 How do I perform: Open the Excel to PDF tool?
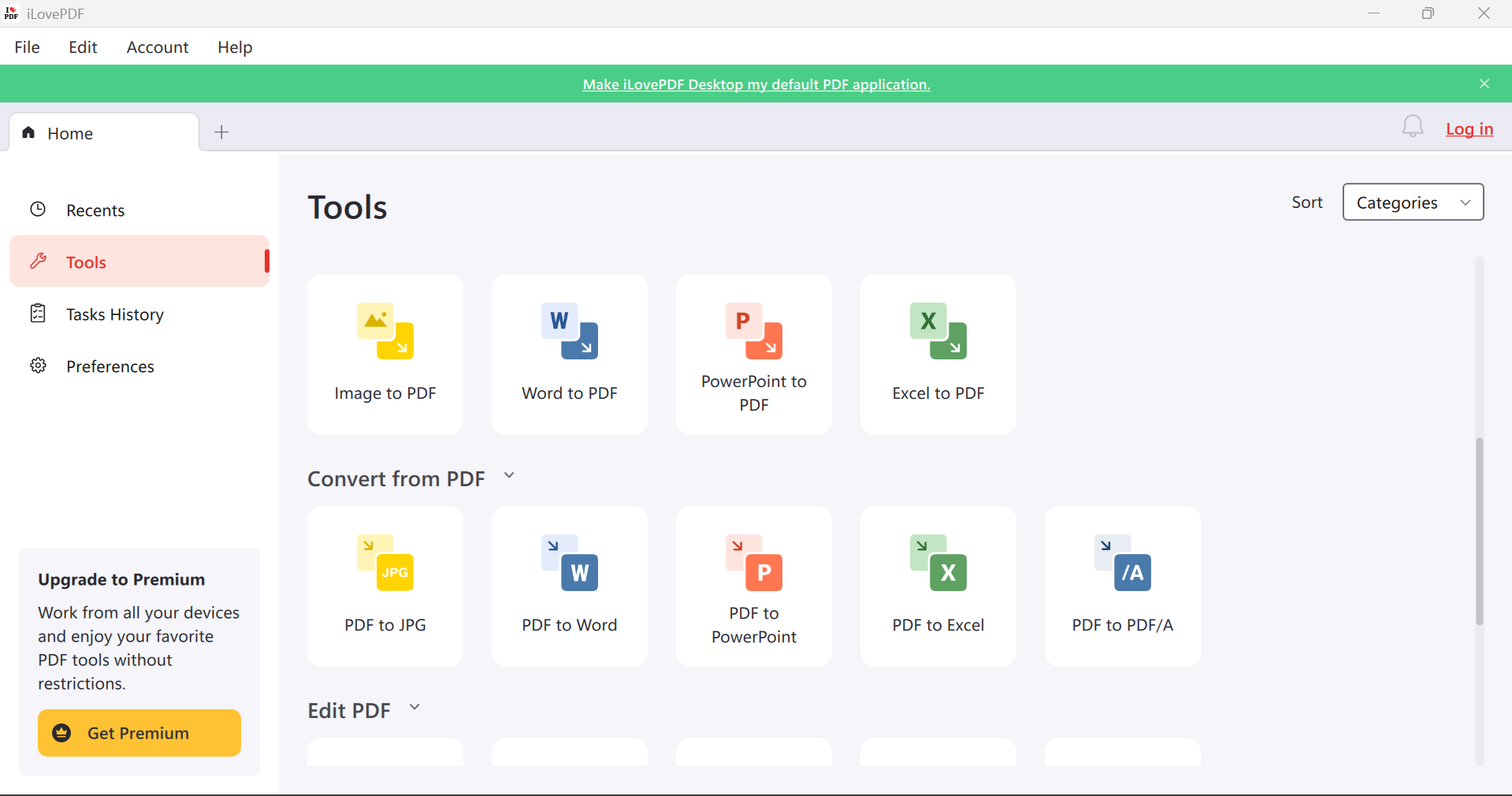[x=938, y=354]
